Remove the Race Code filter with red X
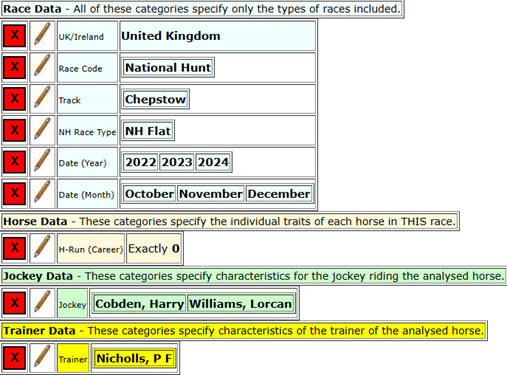This screenshot has height=375, width=507. tap(14, 67)
